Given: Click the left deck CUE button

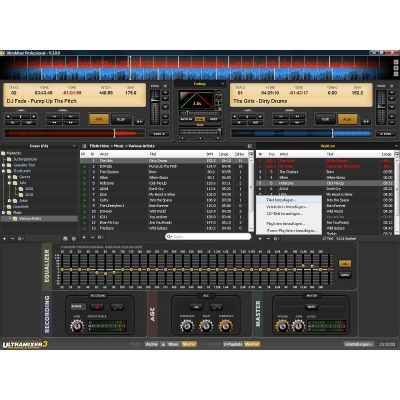Looking at the screenshot, I should (x=99, y=119).
